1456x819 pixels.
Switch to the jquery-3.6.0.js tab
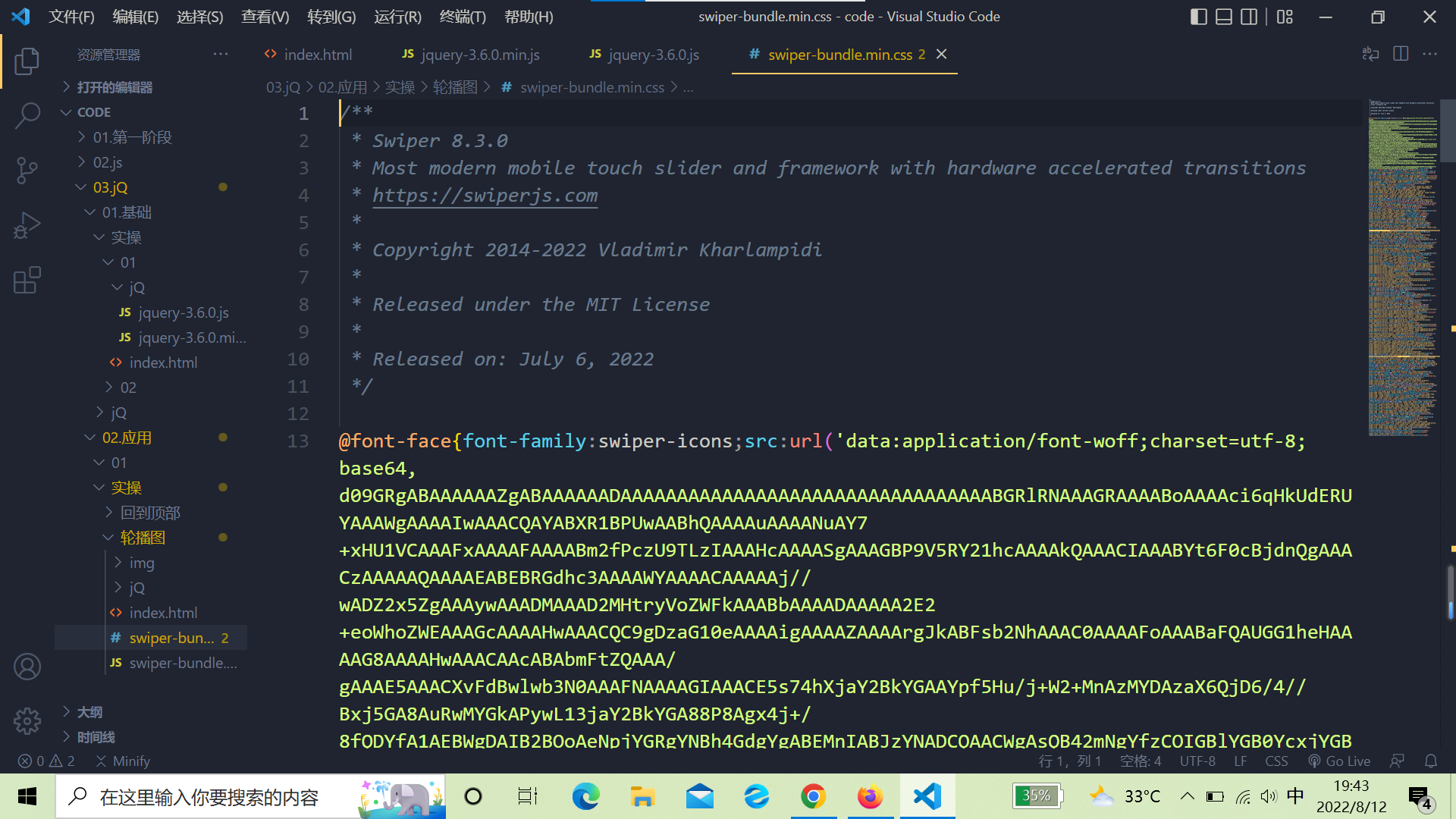coord(644,54)
